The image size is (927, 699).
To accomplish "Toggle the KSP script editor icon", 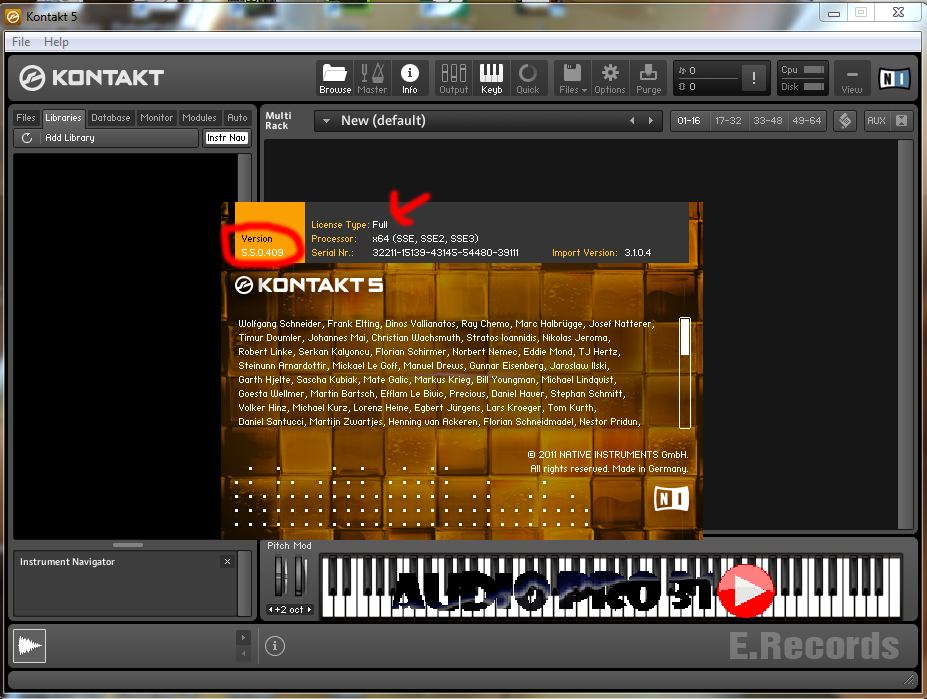I will click(845, 121).
